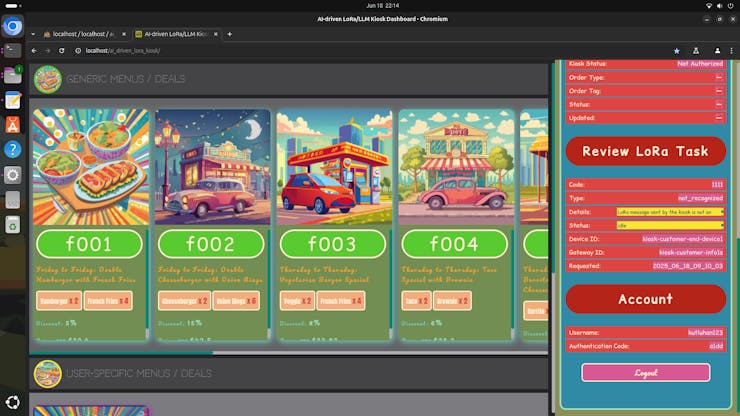Switch to the localhost / localhost tab
Screen dimensions: 740x416
tap(82, 34)
